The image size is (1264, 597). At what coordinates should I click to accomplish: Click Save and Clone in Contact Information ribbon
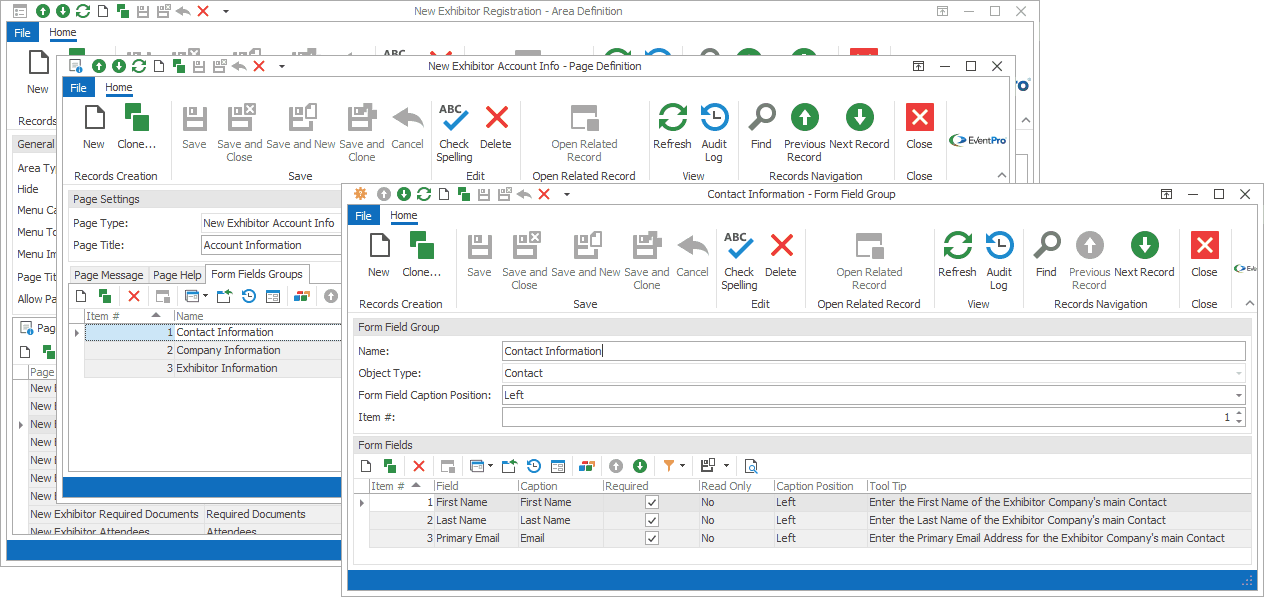tap(647, 260)
